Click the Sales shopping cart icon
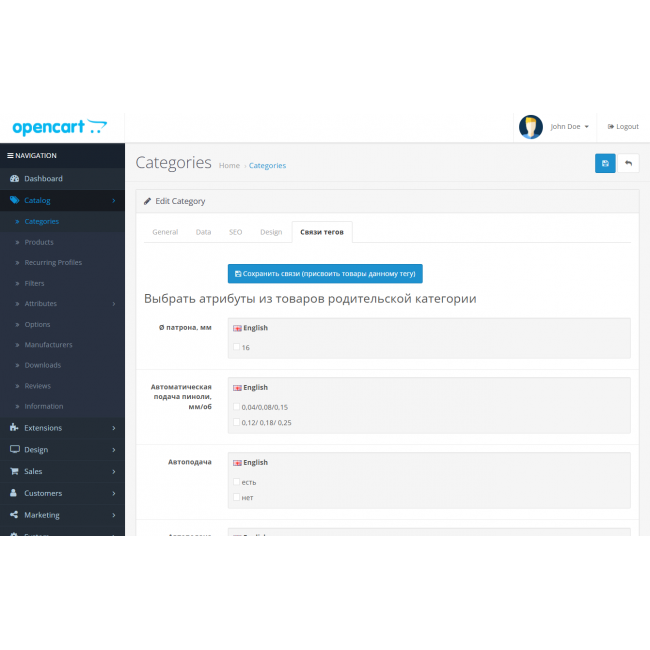Screen dimensions: 650x650 (14, 471)
